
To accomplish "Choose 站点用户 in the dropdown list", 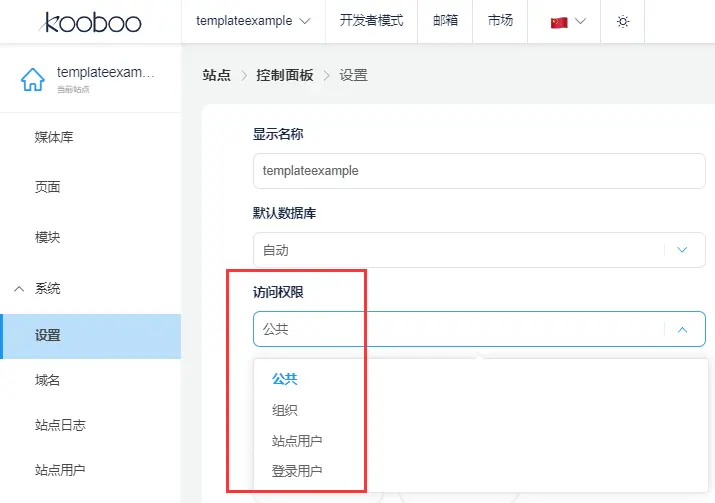I will pos(297,441).
